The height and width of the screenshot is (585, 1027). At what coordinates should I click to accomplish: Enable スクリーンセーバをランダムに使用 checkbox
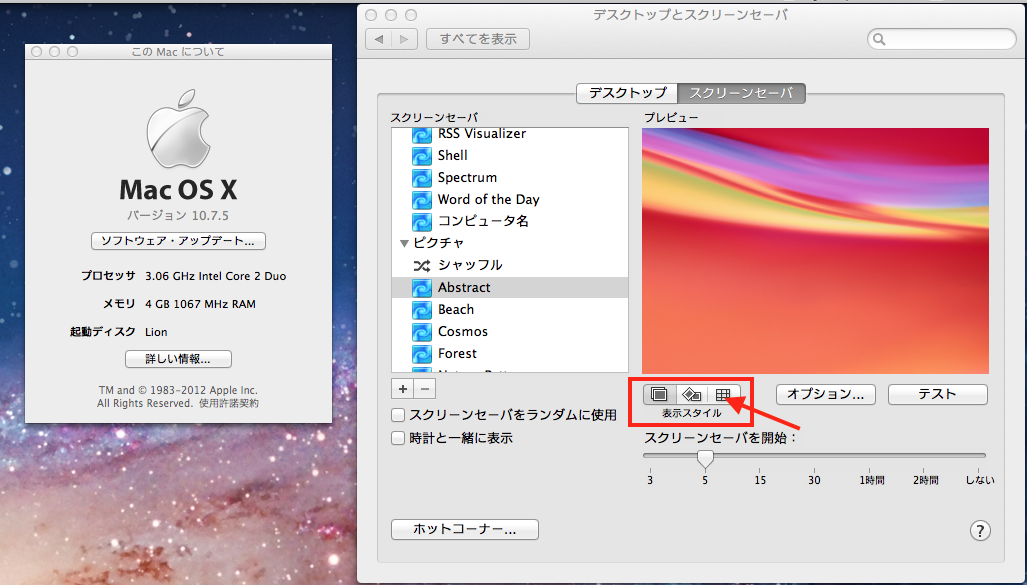click(398, 415)
